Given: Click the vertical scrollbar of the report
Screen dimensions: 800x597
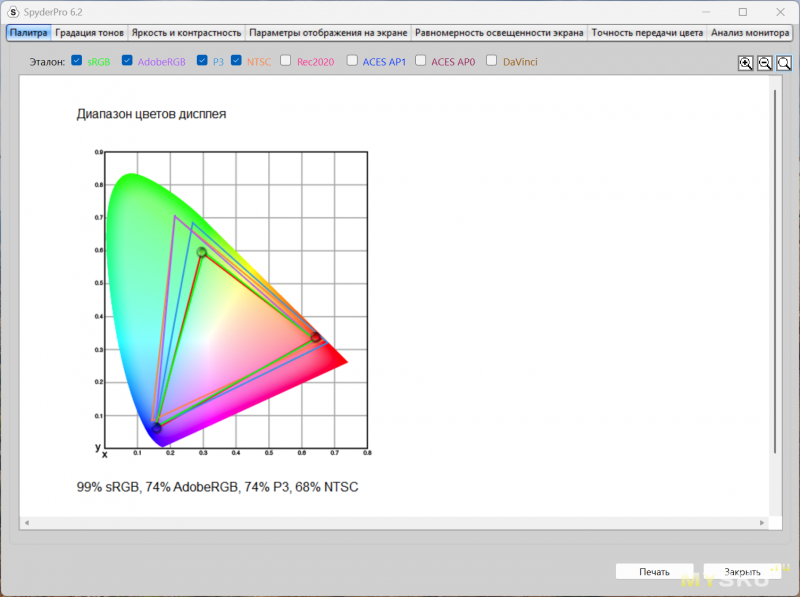Looking at the screenshot, I should [775, 270].
